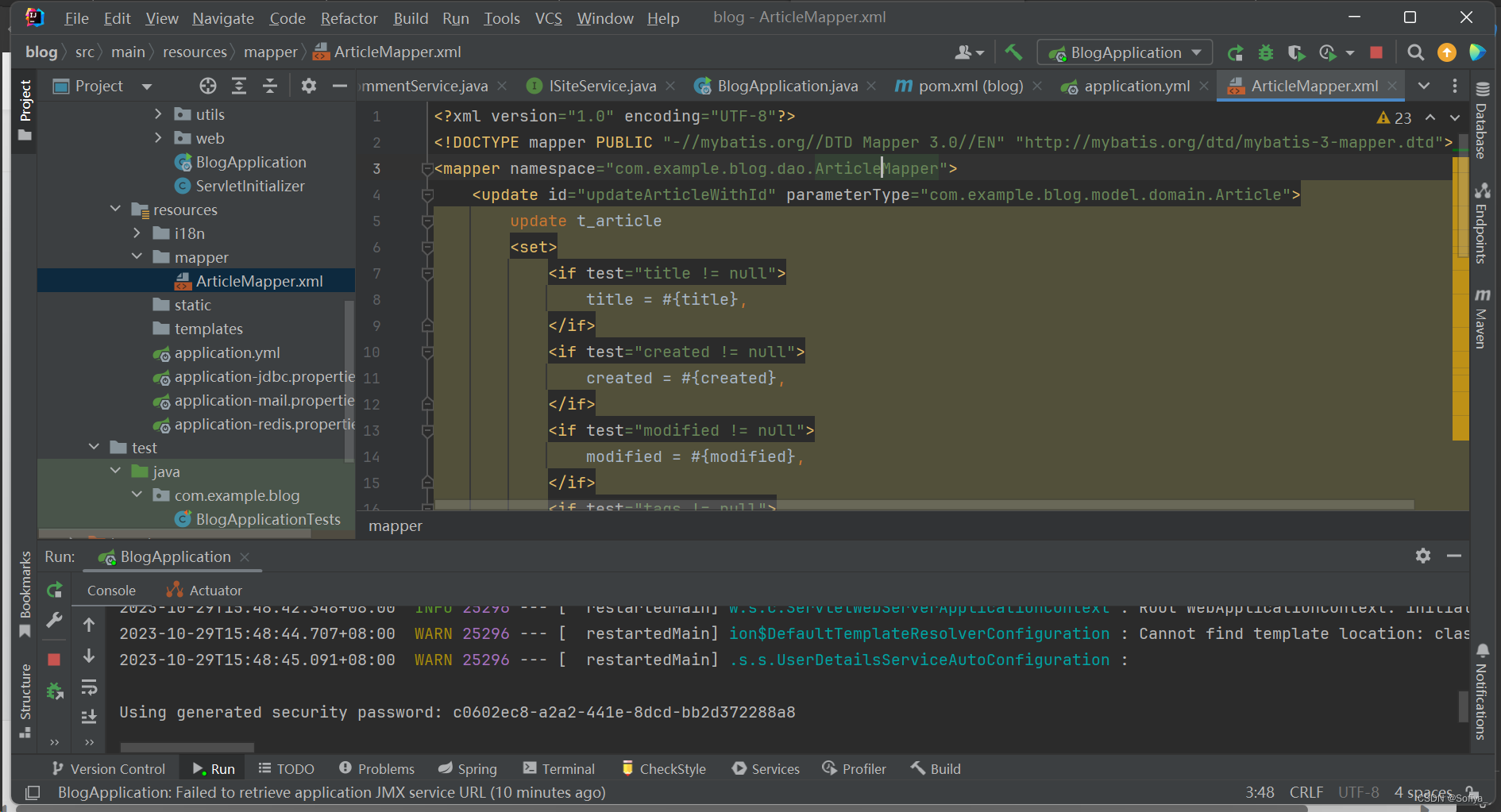Image resolution: width=1501 pixels, height=812 pixels.
Task: Open the Terminal tool window
Action: 559,768
